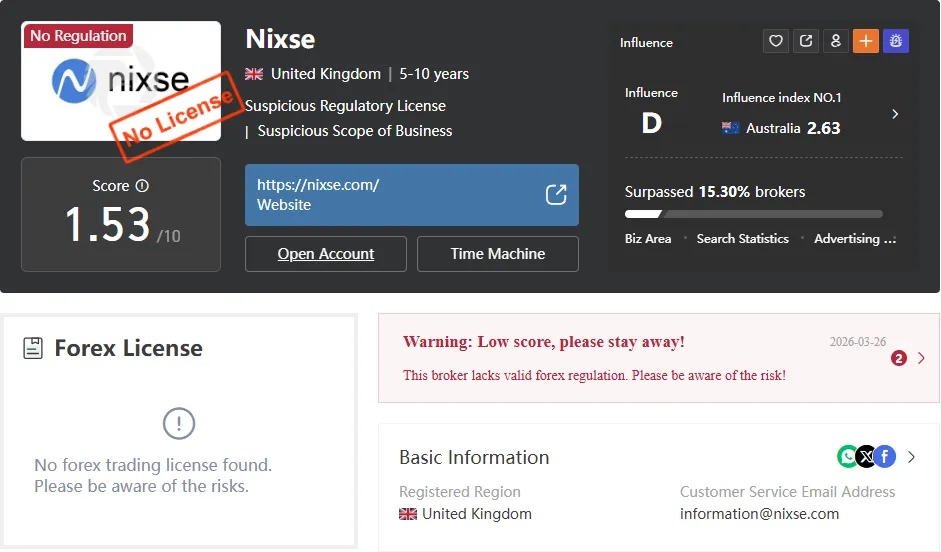This screenshot has width=941, height=552.
Task: Click the exclamation alert icon under Forex License
Action: tap(179, 424)
